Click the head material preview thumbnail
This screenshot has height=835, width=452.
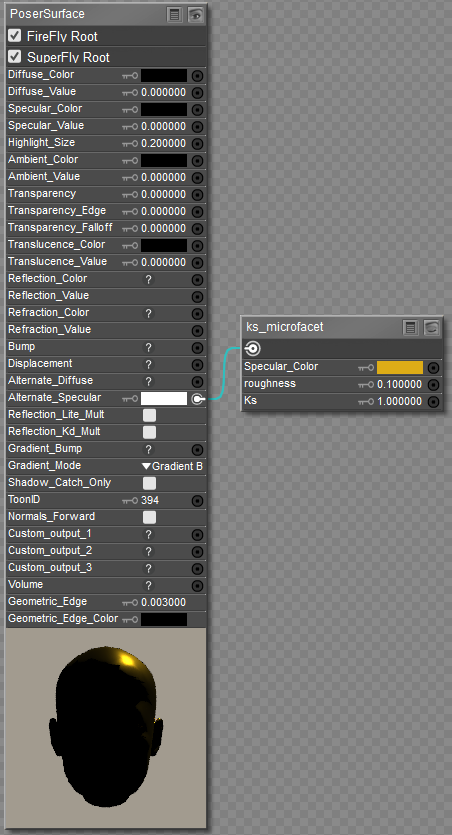106,728
